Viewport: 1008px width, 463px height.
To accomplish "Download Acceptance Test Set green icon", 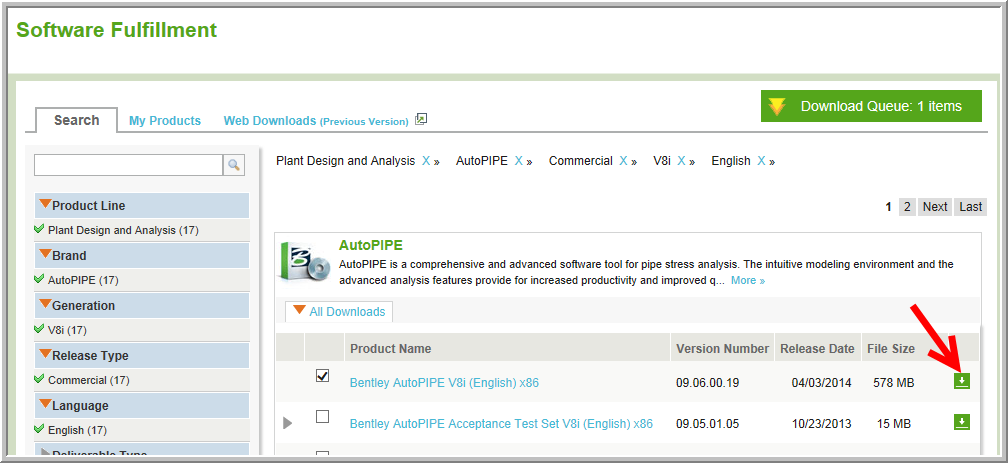I will (962, 422).
